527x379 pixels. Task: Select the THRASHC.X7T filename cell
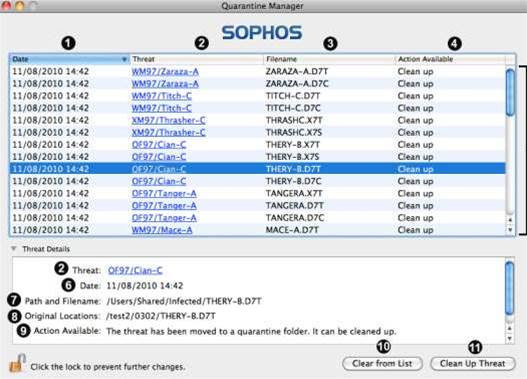click(x=294, y=120)
